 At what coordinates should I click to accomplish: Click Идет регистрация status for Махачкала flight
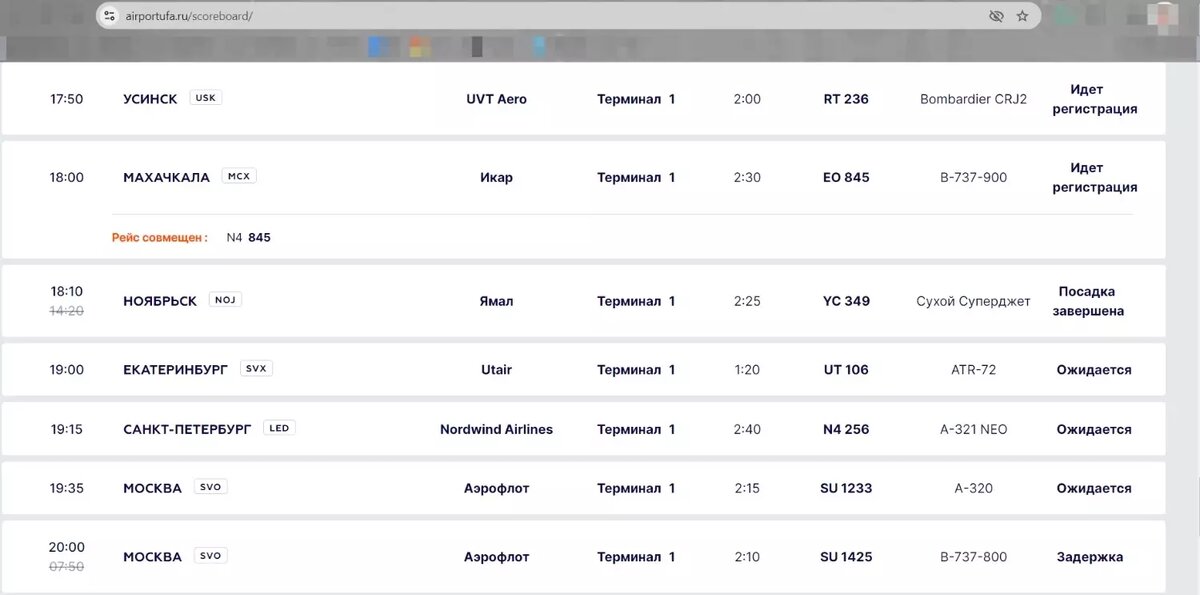coord(1094,177)
